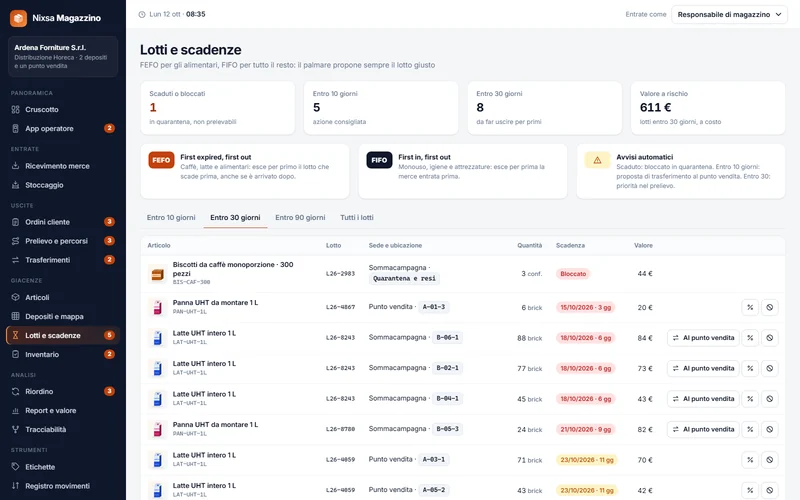Open the Articoli section
This screenshot has height=500, width=800.
pos(63,297)
